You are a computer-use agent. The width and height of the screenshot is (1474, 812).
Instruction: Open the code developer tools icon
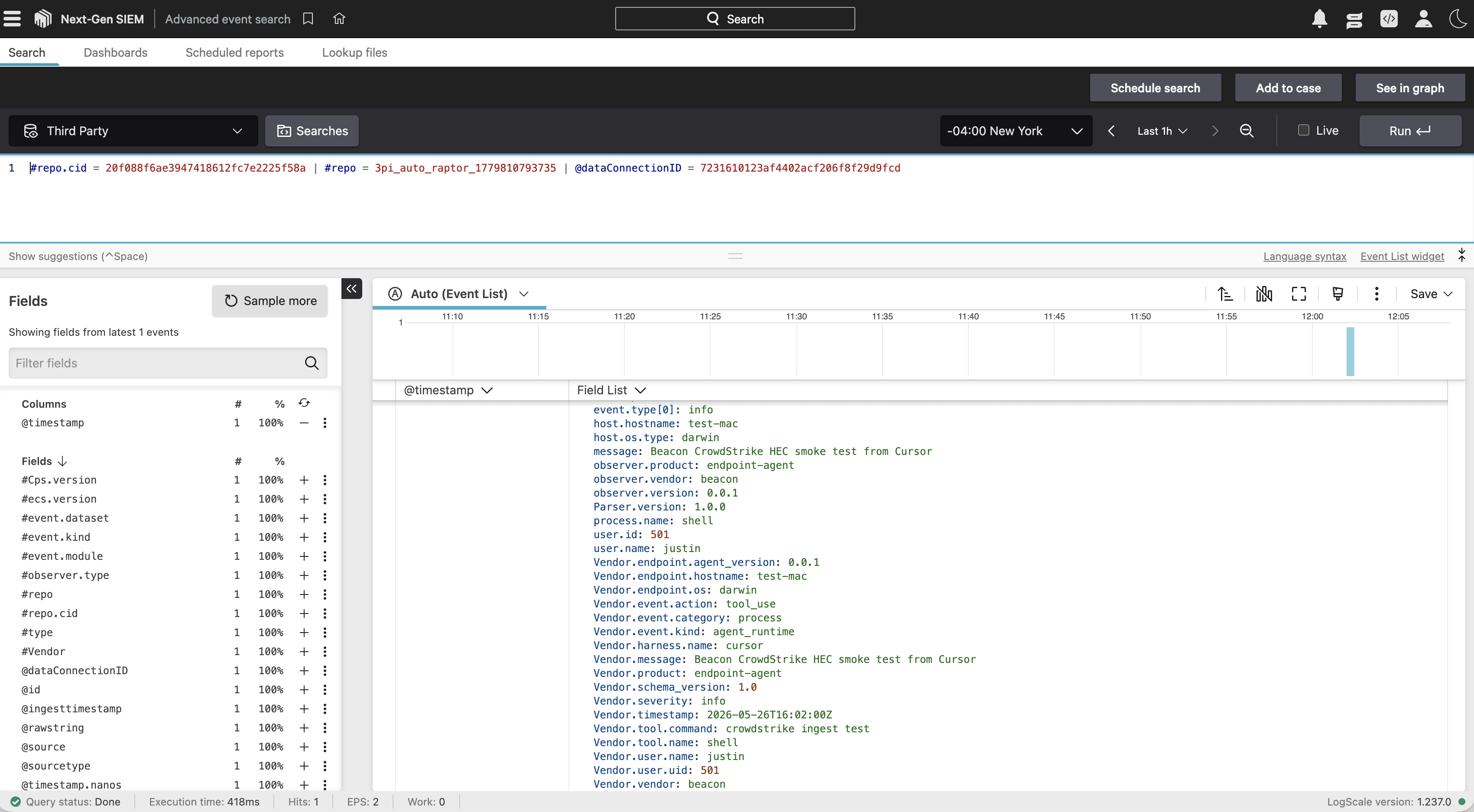click(1389, 19)
